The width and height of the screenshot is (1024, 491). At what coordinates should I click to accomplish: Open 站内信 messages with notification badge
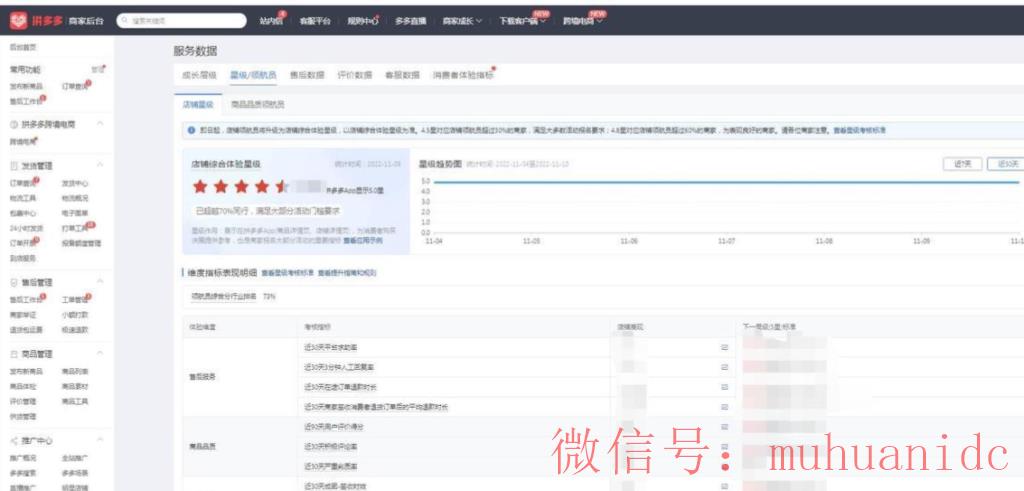tap(270, 20)
